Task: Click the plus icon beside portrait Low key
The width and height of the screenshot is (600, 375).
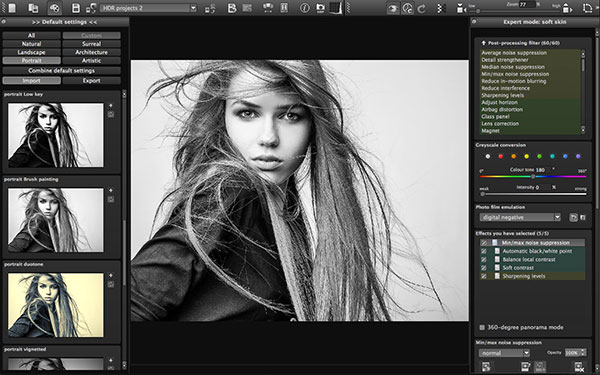Action: point(111,106)
